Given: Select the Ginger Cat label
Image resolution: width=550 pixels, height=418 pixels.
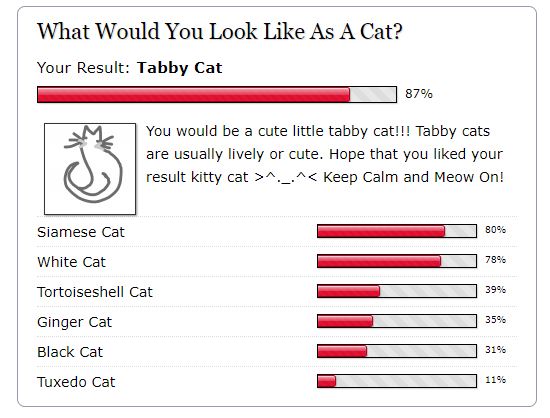Looking at the screenshot, I should (74, 322).
